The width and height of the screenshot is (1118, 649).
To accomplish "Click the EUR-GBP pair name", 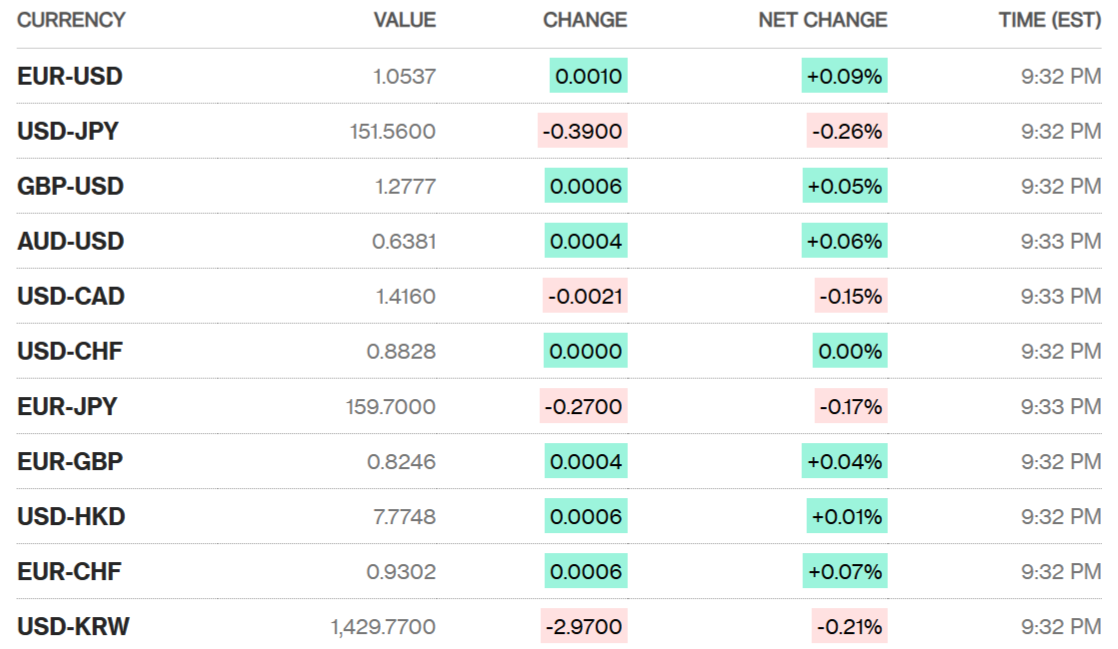I will (x=70, y=462).
